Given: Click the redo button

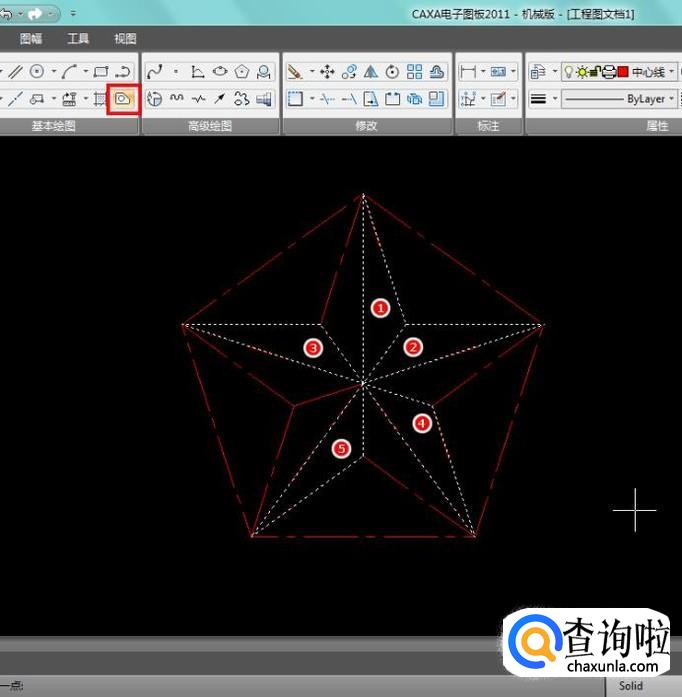Looking at the screenshot, I should pos(35,14).
